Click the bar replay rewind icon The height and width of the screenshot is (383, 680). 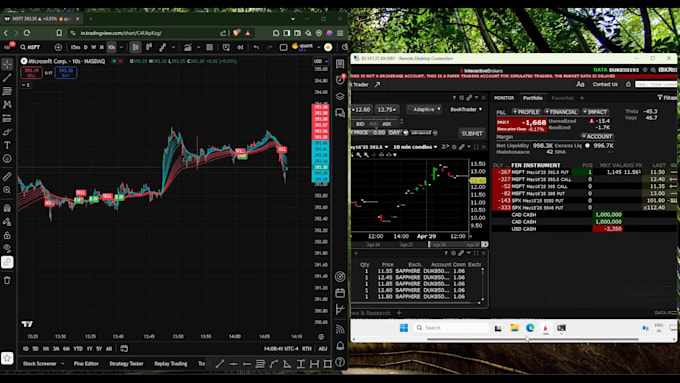pyautogui.click(x=240, y=47)
